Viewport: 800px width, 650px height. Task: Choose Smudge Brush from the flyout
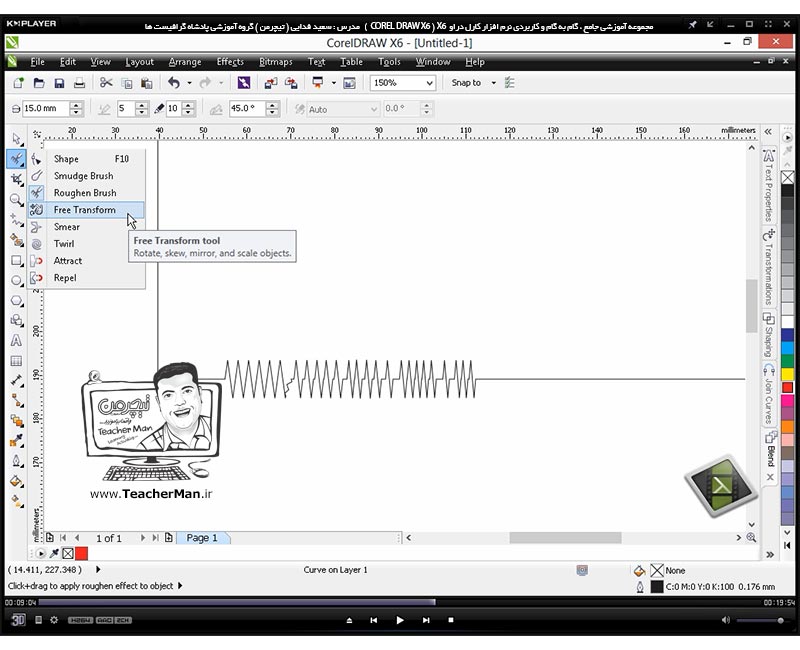86,176
